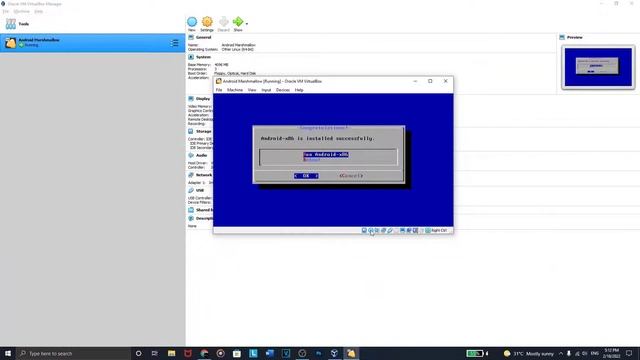640x360 pixels.
Task: Open File Explorer from the taskbar
Action: (x=171, y=353)
